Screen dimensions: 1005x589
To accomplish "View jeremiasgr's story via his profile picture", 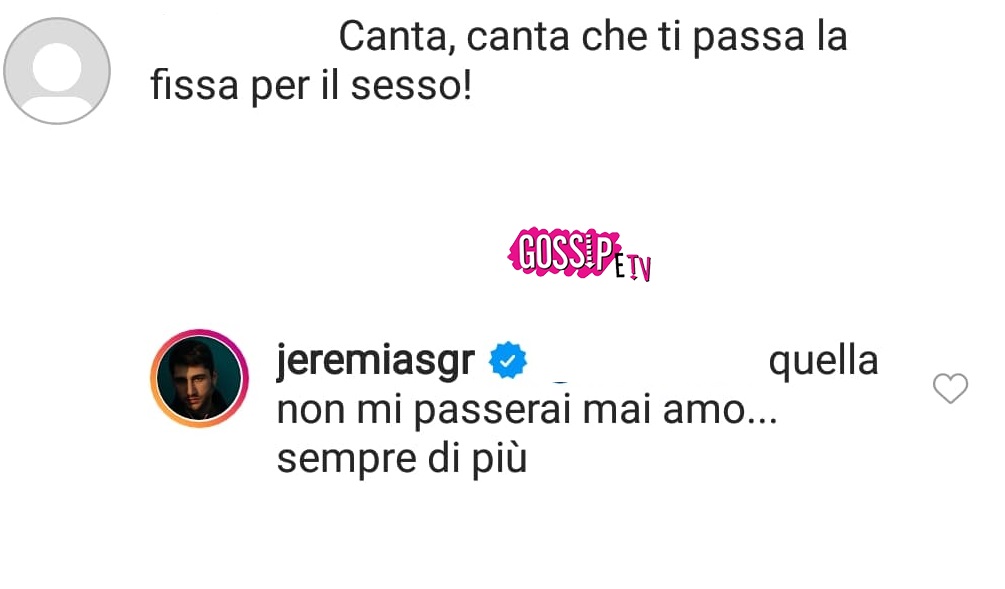I will (199, 378).
